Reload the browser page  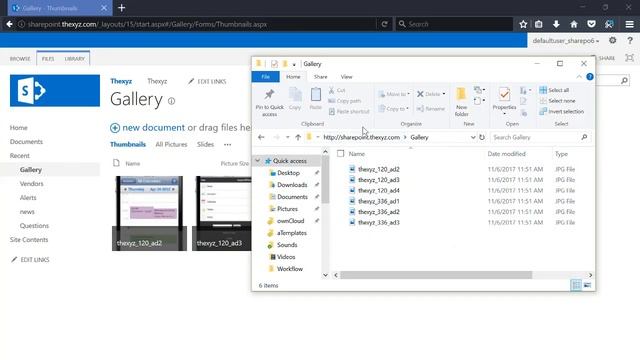tap(384, 24)
